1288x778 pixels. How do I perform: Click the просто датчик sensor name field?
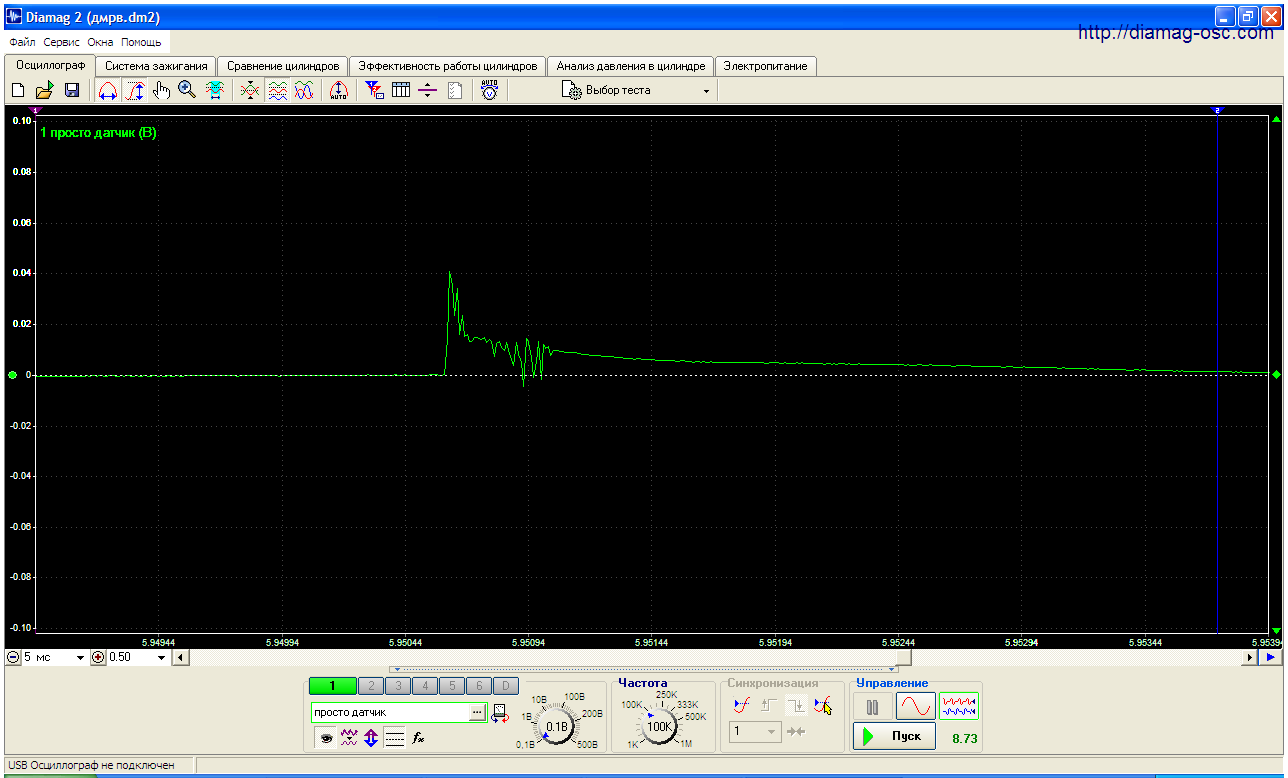391,712
